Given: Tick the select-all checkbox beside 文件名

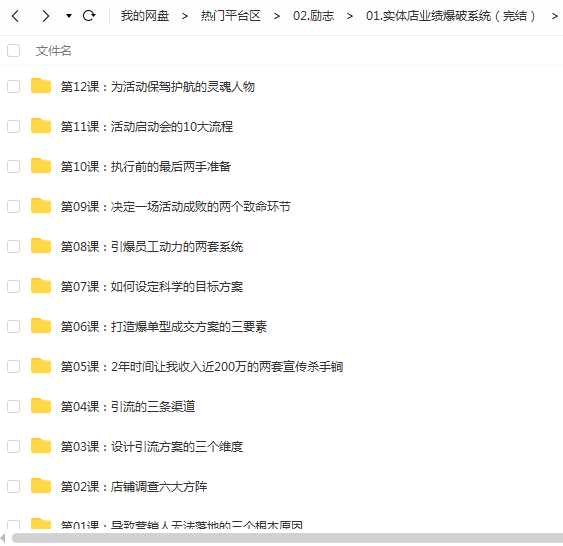Looking at the screenshot, I should click(14, 51).
